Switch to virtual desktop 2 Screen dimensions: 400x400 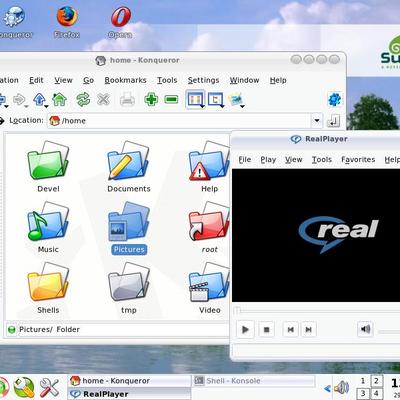pos(376,381)
